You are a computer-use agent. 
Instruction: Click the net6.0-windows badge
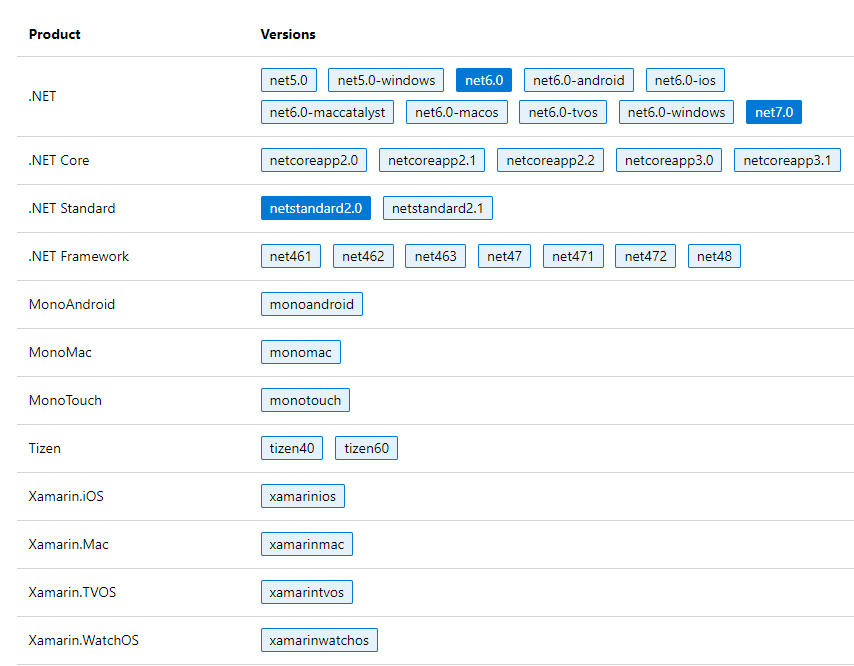coord(676,112)
